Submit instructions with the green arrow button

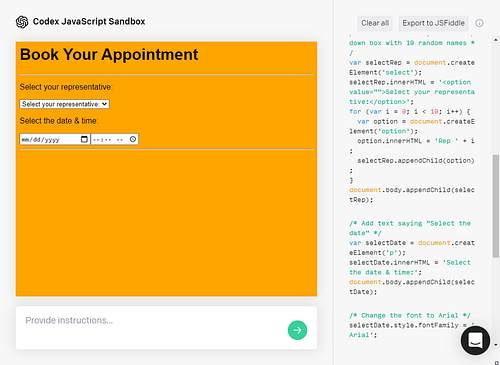pyautogui.click(x=297, y=330)
